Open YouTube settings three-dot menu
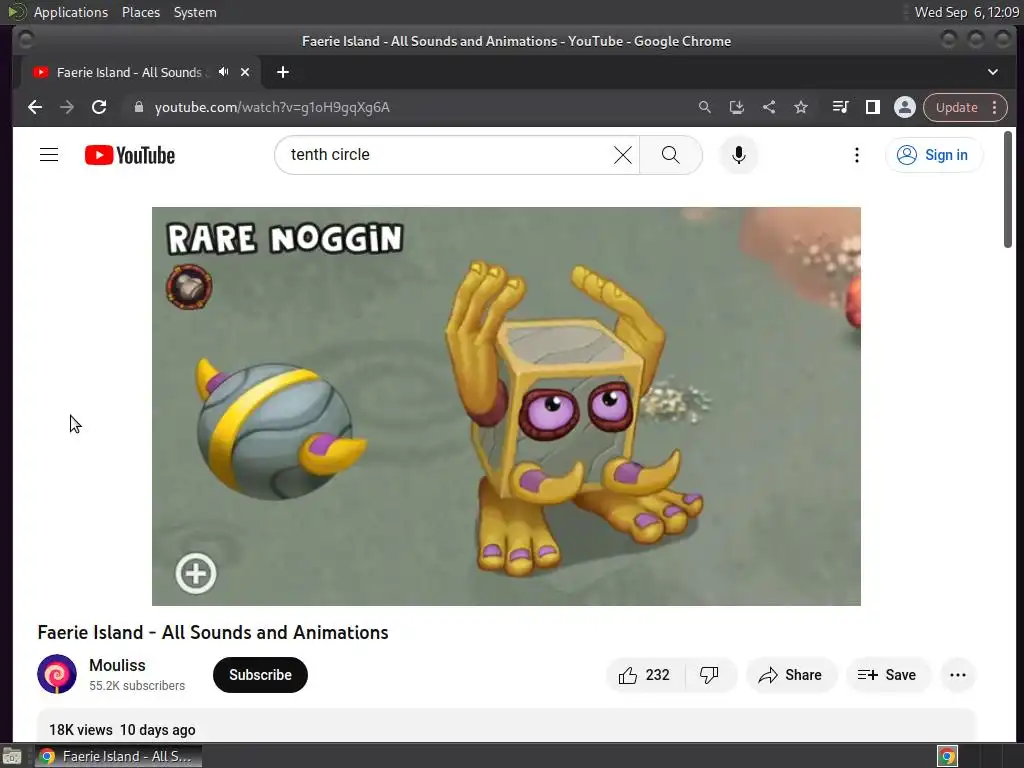Image resolution: width=1024 pixels, height=768 pixels. pyautogui.click(x=857, y=155)
